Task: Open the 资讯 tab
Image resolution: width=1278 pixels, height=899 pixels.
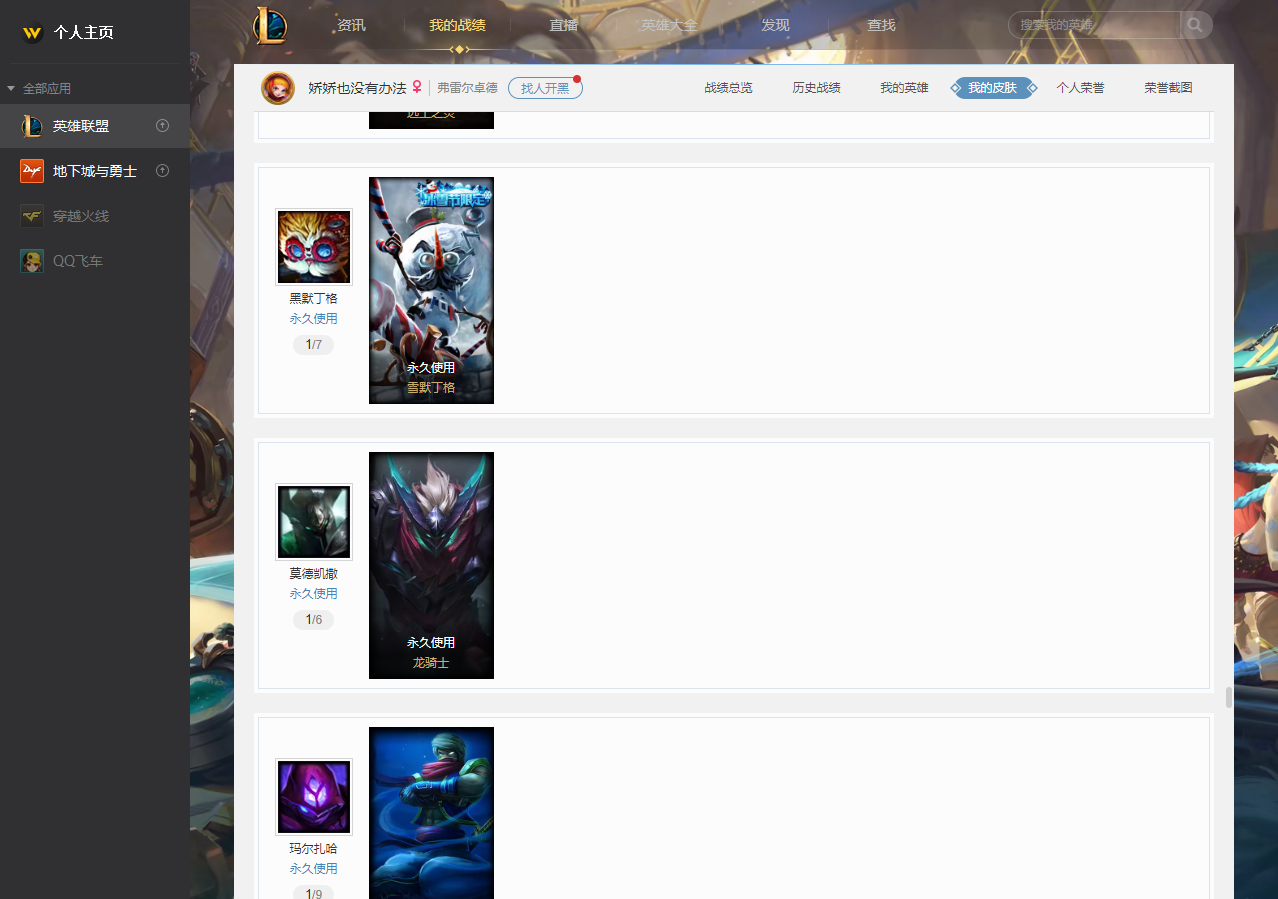Action: 351,25
